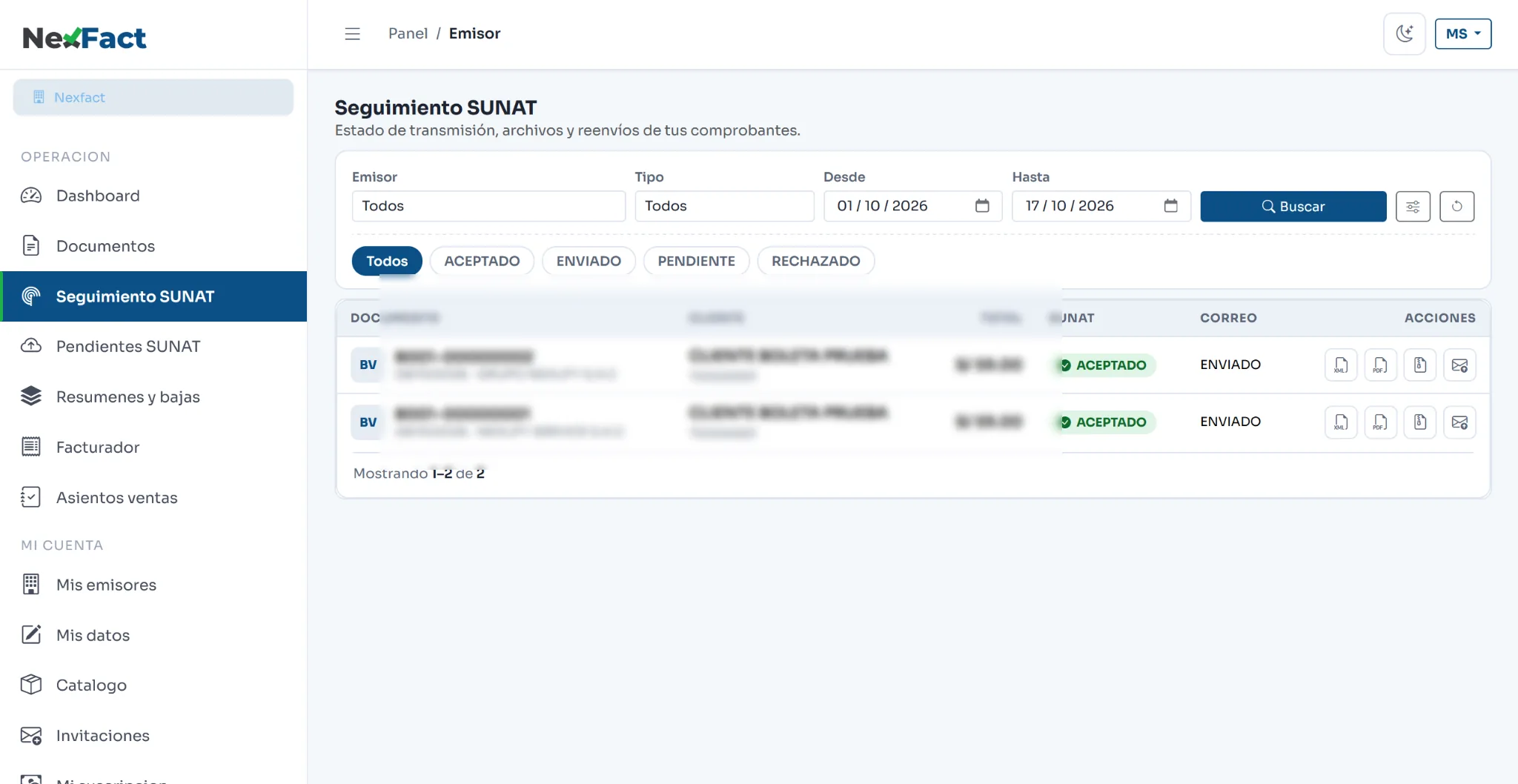Open the Emisor filter dropdown
The image size is (1518, 784).
click(x=488, y=206)
